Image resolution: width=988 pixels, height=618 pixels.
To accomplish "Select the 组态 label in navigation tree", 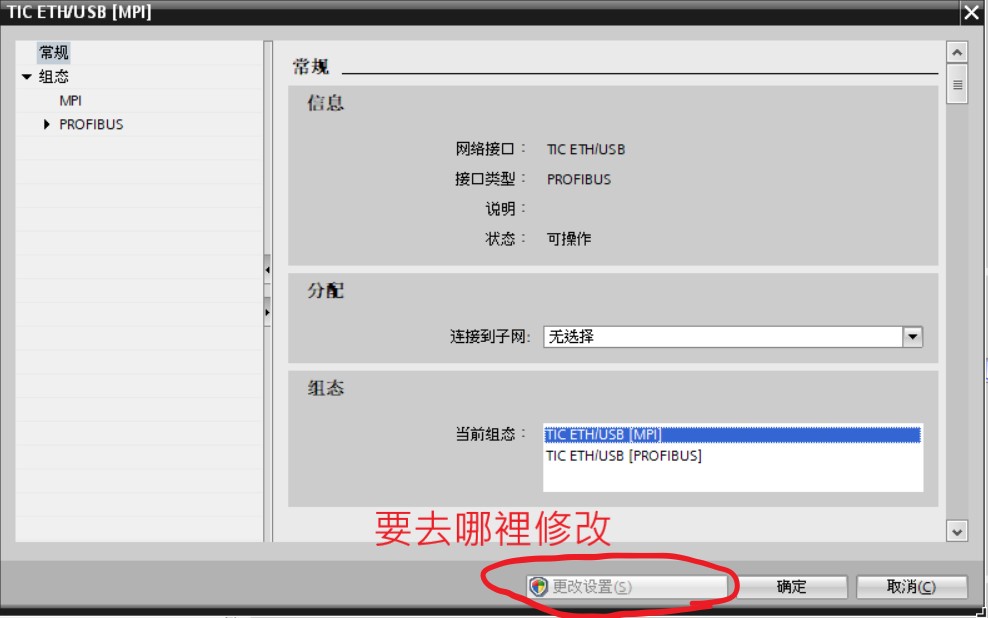I will (x=54, y=77).
